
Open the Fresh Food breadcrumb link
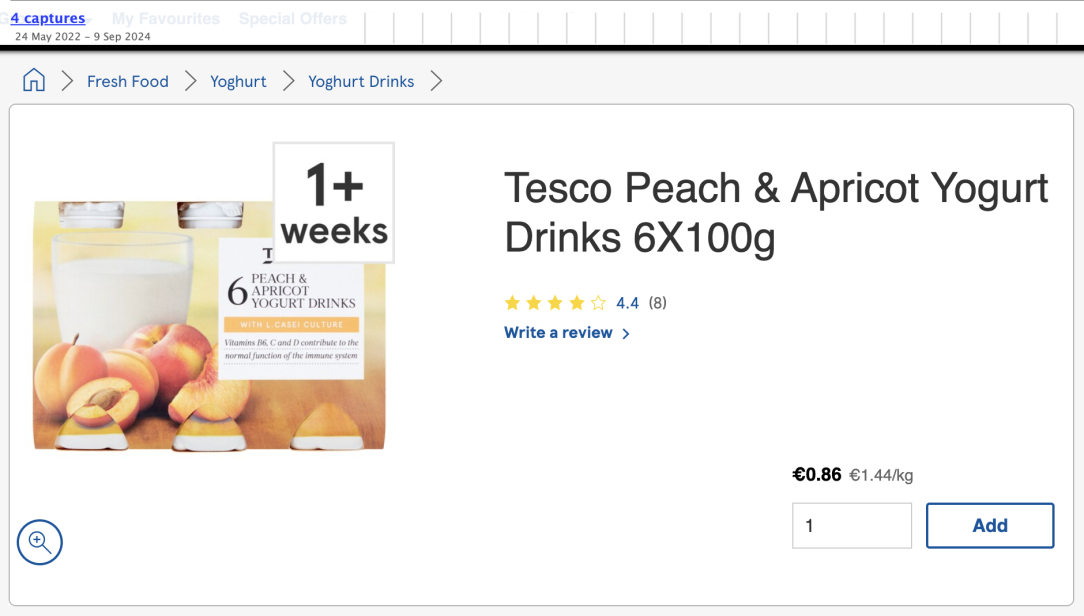128,82
